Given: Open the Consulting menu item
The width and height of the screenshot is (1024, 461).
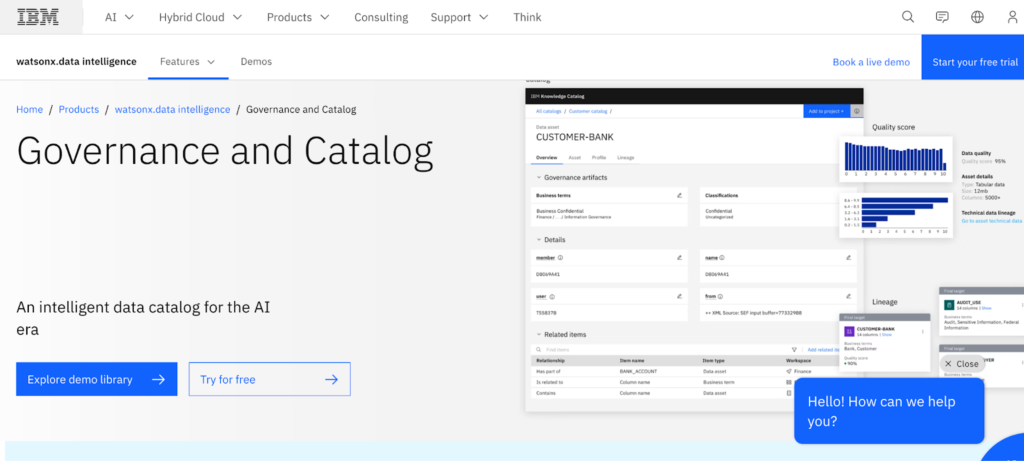Looking at the screenshot, I should pyautogui.click(x=381, y=17).
